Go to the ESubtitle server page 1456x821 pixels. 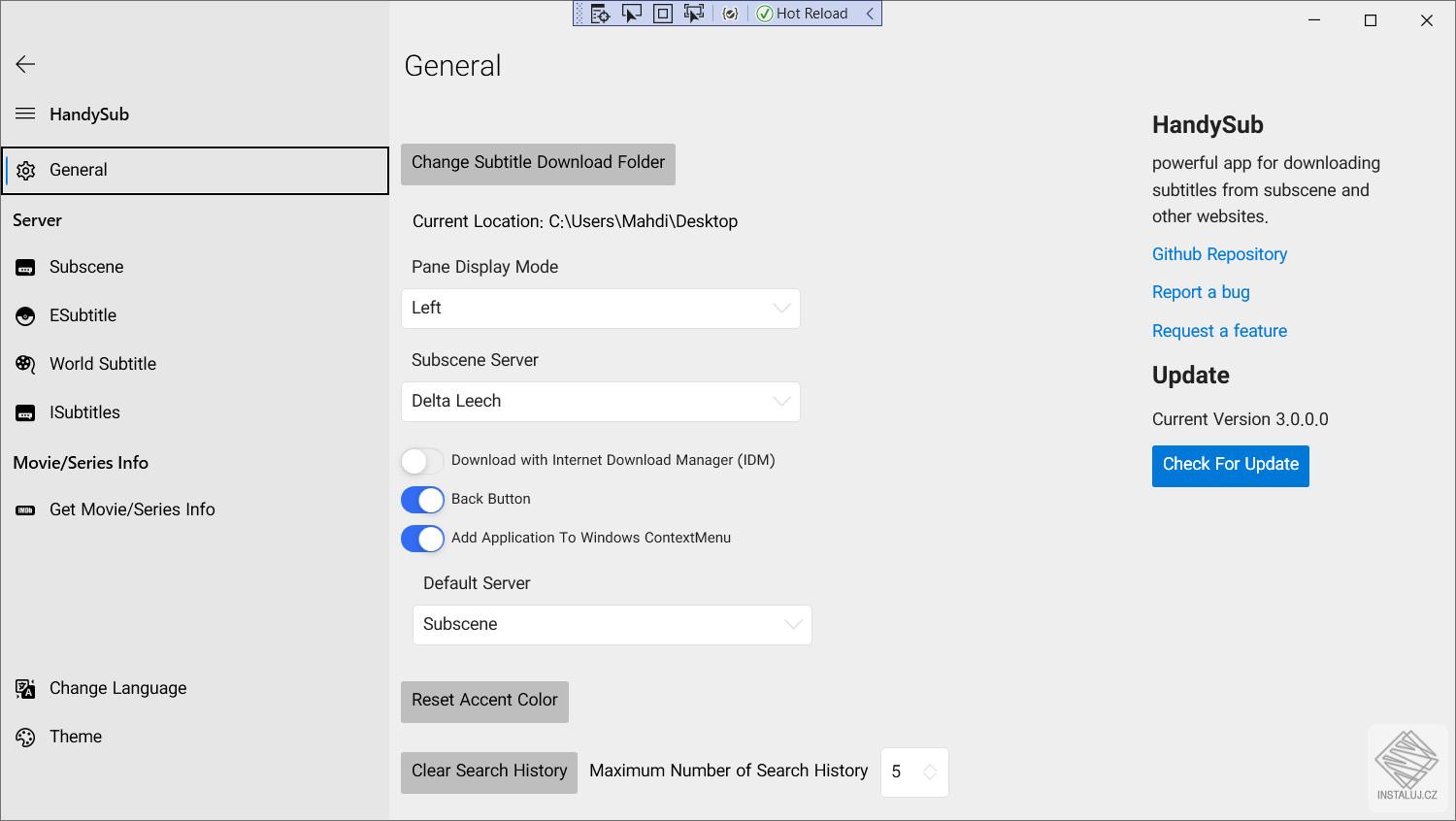(195, 315)
